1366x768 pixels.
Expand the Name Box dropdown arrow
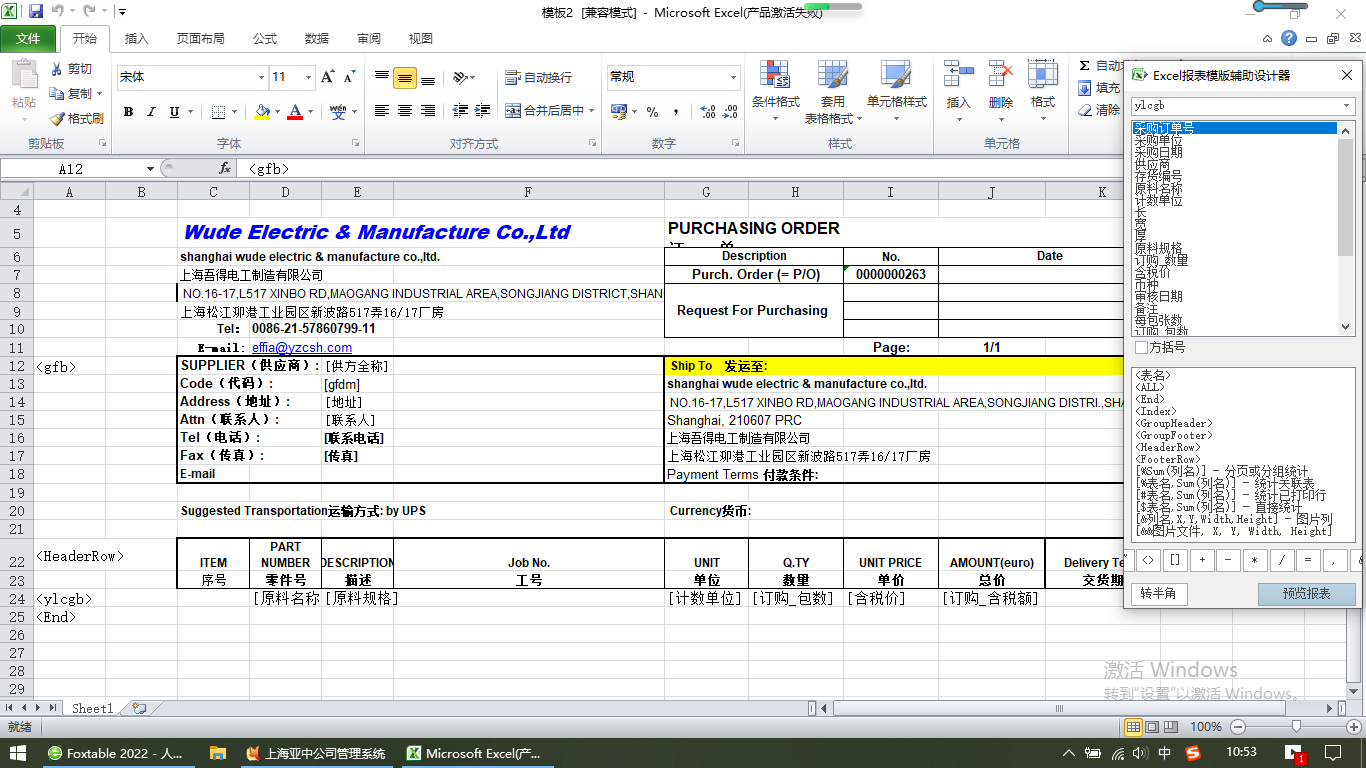point(150,169)
